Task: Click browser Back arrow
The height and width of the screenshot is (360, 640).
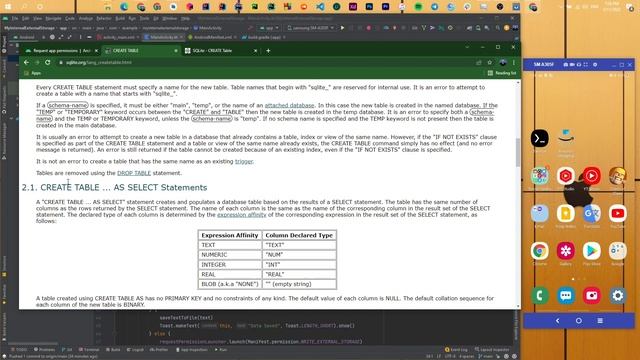Action: pyautogui.click(x=26, y=62)
